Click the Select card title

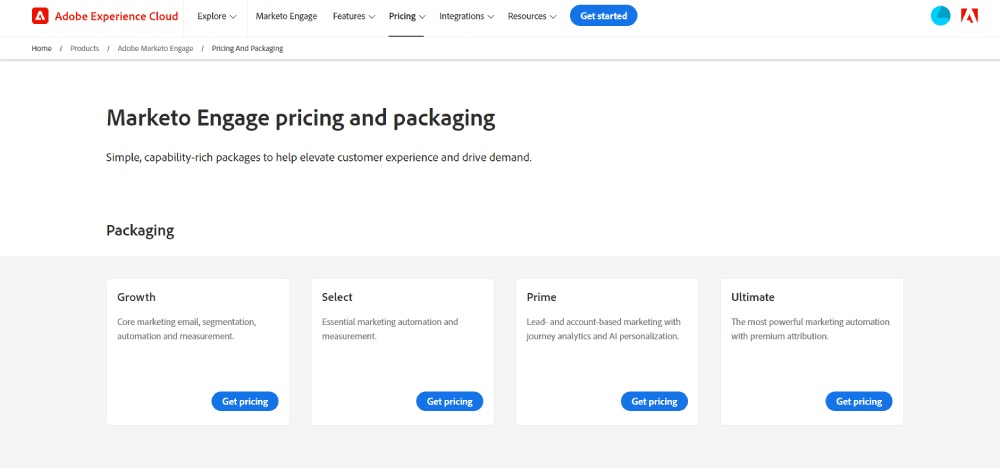click(337, 297)
